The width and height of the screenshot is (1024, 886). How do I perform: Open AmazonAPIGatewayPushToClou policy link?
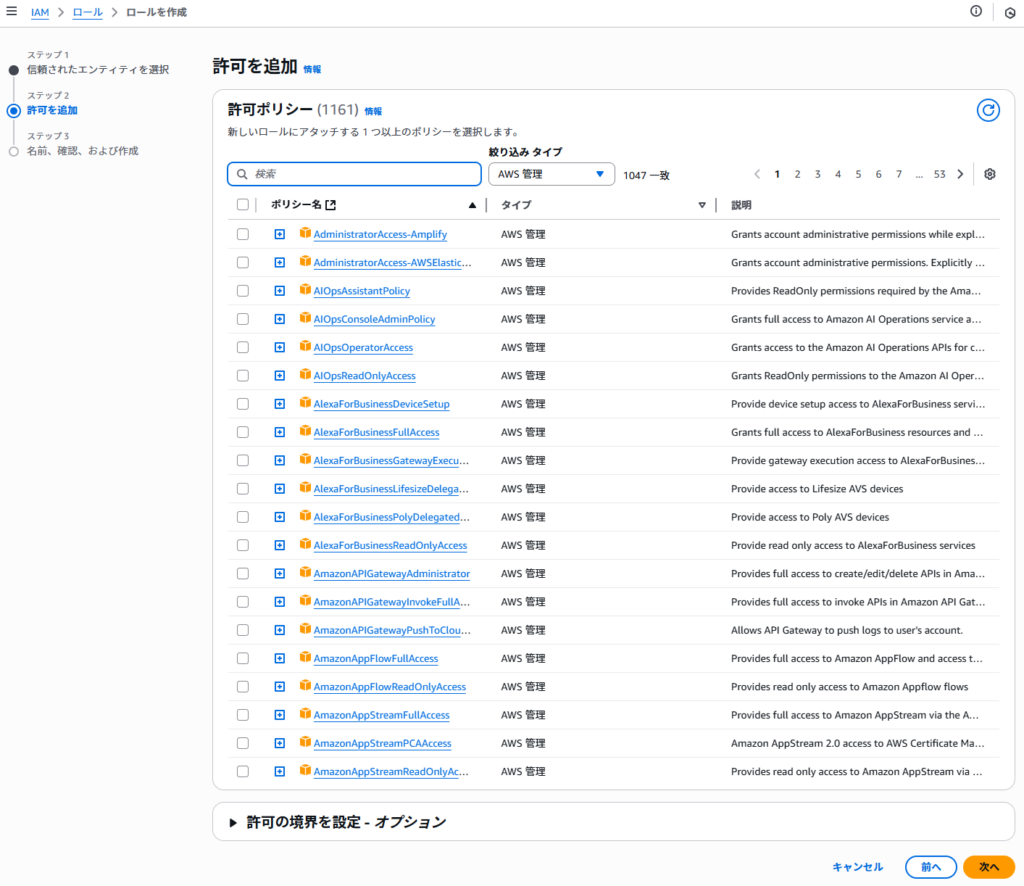pos(392,630)
